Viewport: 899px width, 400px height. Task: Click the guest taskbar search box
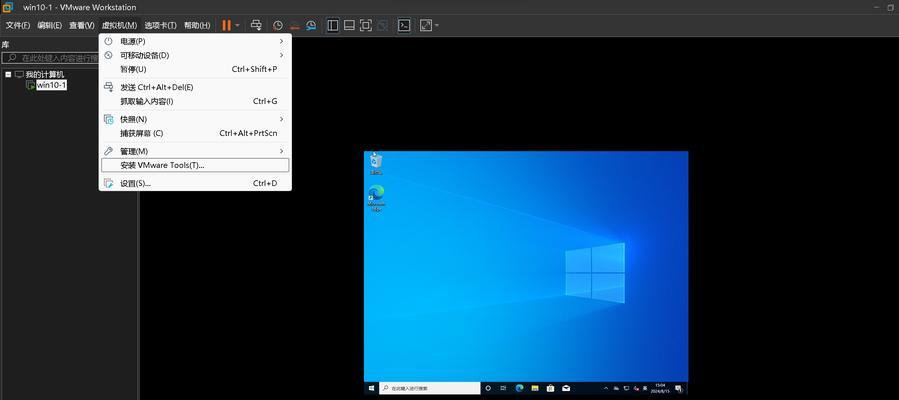(429, 388)
